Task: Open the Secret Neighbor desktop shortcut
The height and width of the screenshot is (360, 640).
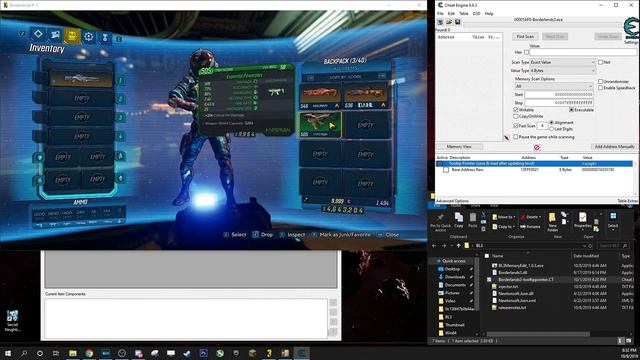Action: [12, 320]
